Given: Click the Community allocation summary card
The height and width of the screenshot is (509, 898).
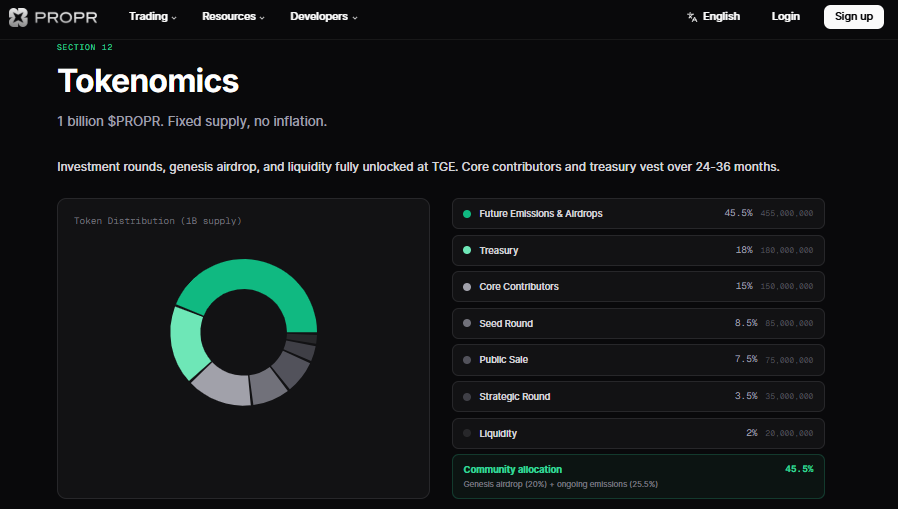Looking at the screenshot, I should tap(638, 476).
